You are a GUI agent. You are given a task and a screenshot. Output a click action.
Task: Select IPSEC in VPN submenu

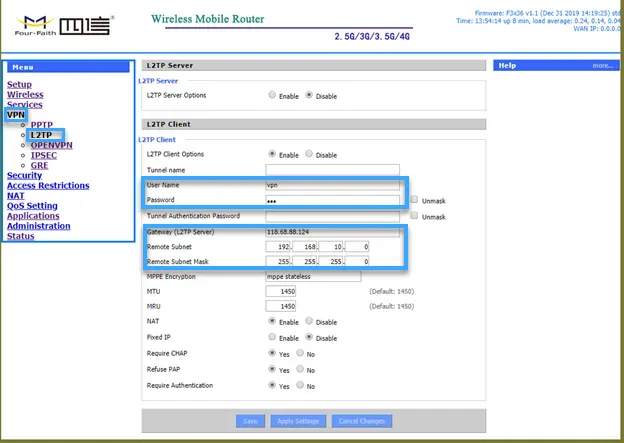tap(44, 155)
